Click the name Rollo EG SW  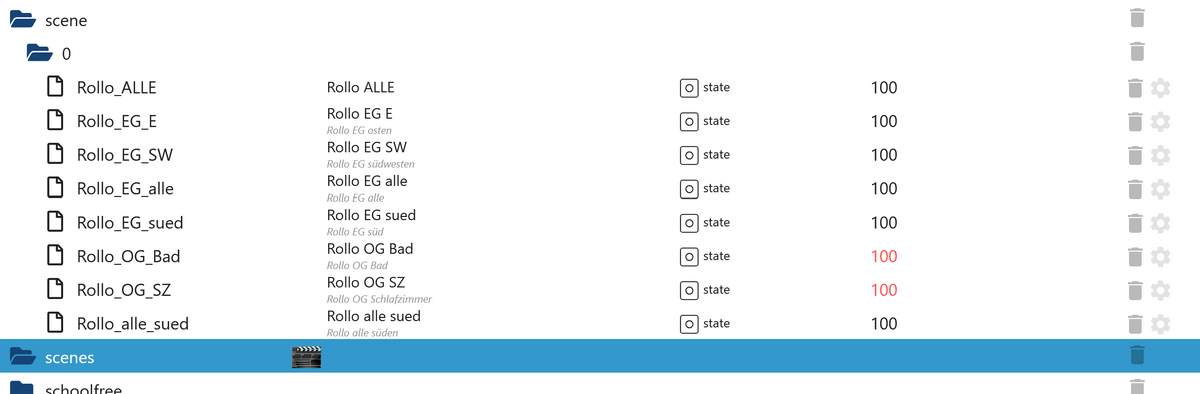click(x=367, y=148)
